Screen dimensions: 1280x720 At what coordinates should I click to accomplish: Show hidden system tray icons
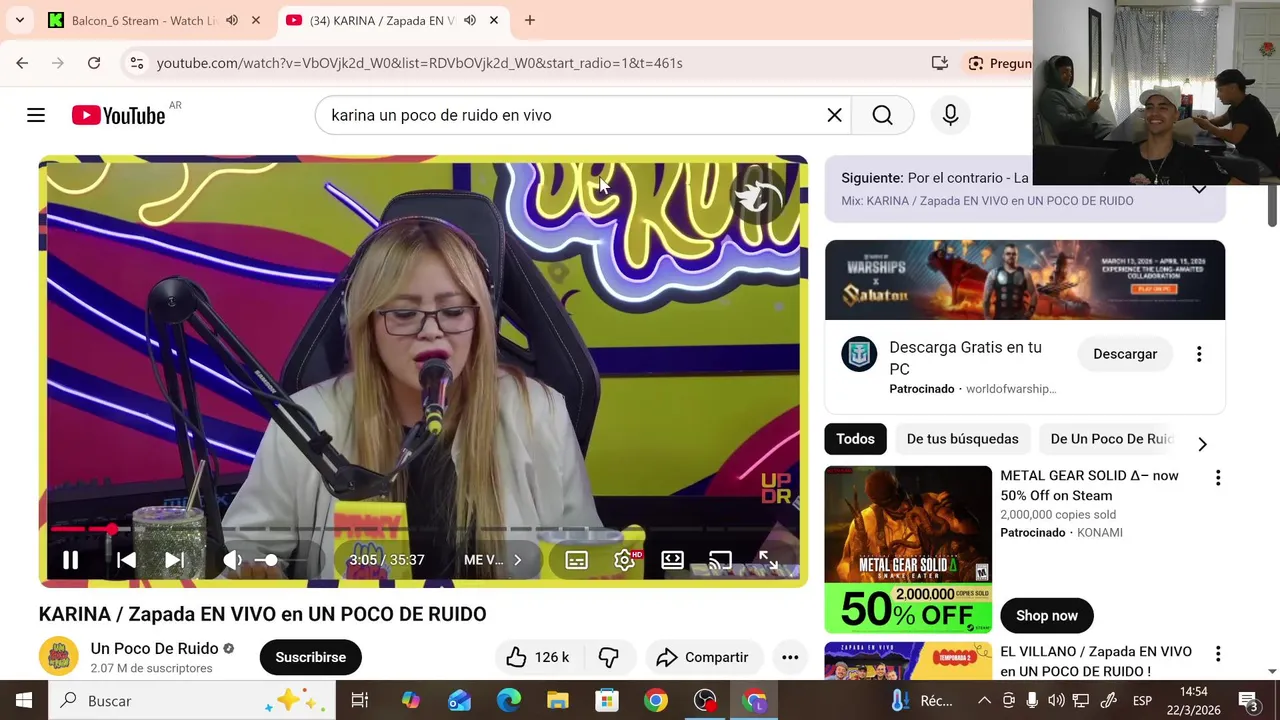pos(985,701)
